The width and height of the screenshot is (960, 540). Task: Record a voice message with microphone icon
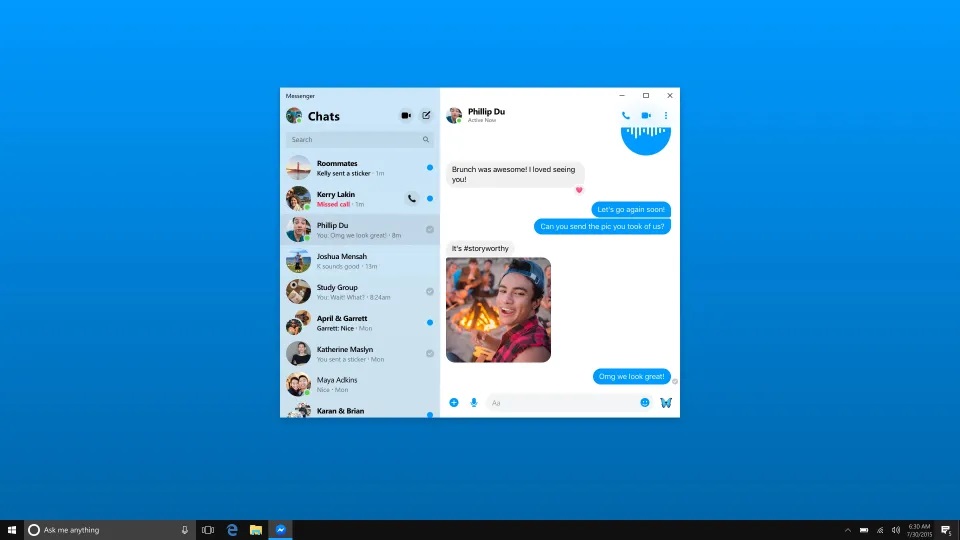click(x=474, y=402)
